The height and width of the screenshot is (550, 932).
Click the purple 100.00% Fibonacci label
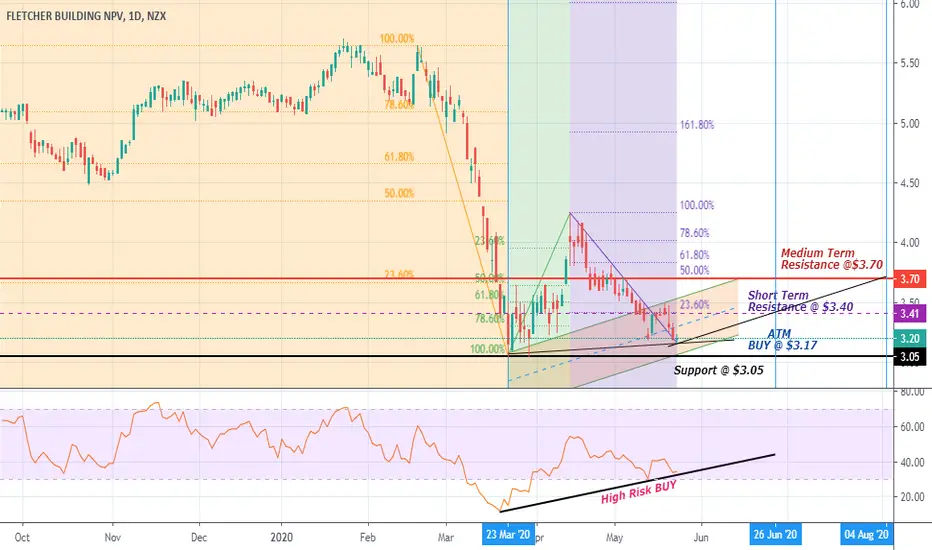point(697,205)
